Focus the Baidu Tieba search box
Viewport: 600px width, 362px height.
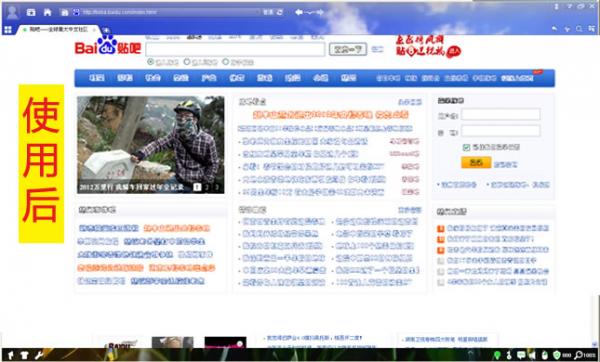pyautogui.click(x=235, y=49)
